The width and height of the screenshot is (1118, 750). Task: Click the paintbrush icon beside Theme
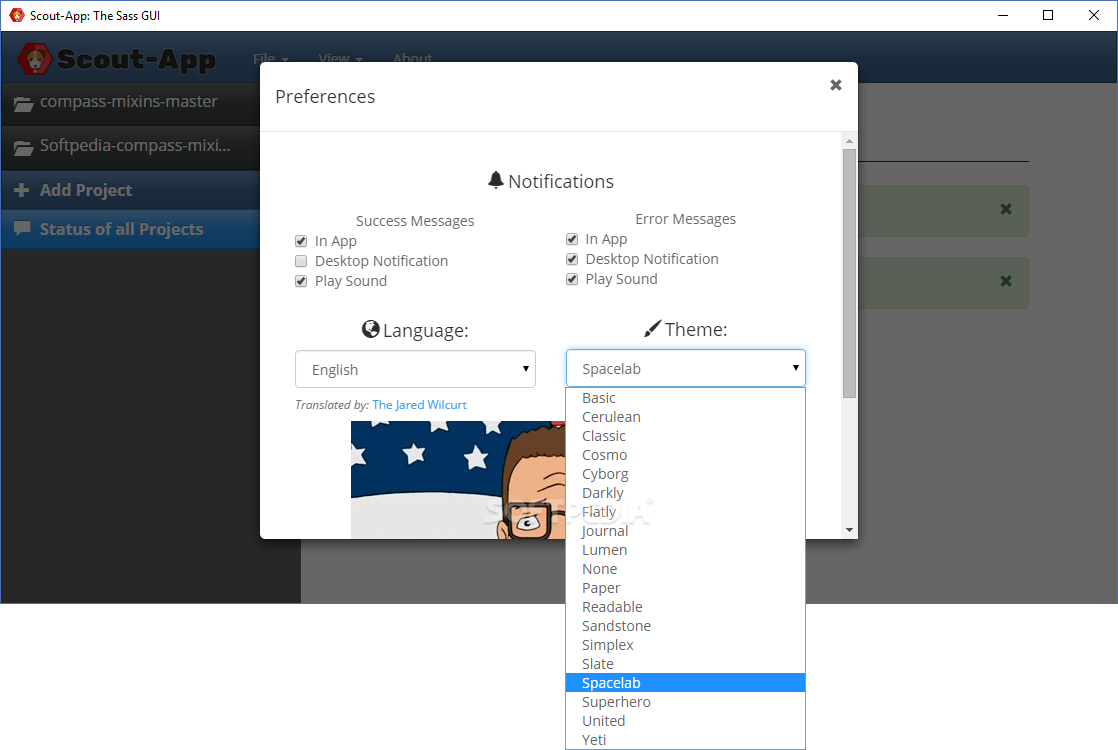pos(652,328)
